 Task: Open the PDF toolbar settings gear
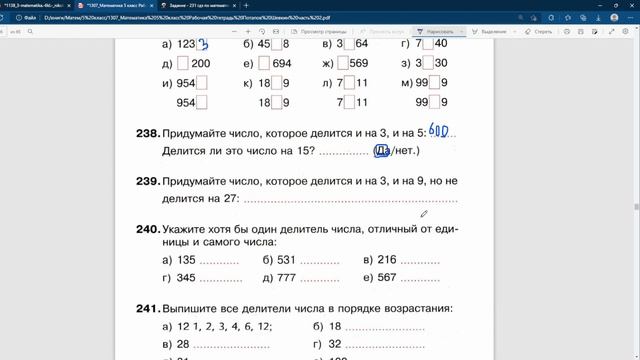coord(625,31)
